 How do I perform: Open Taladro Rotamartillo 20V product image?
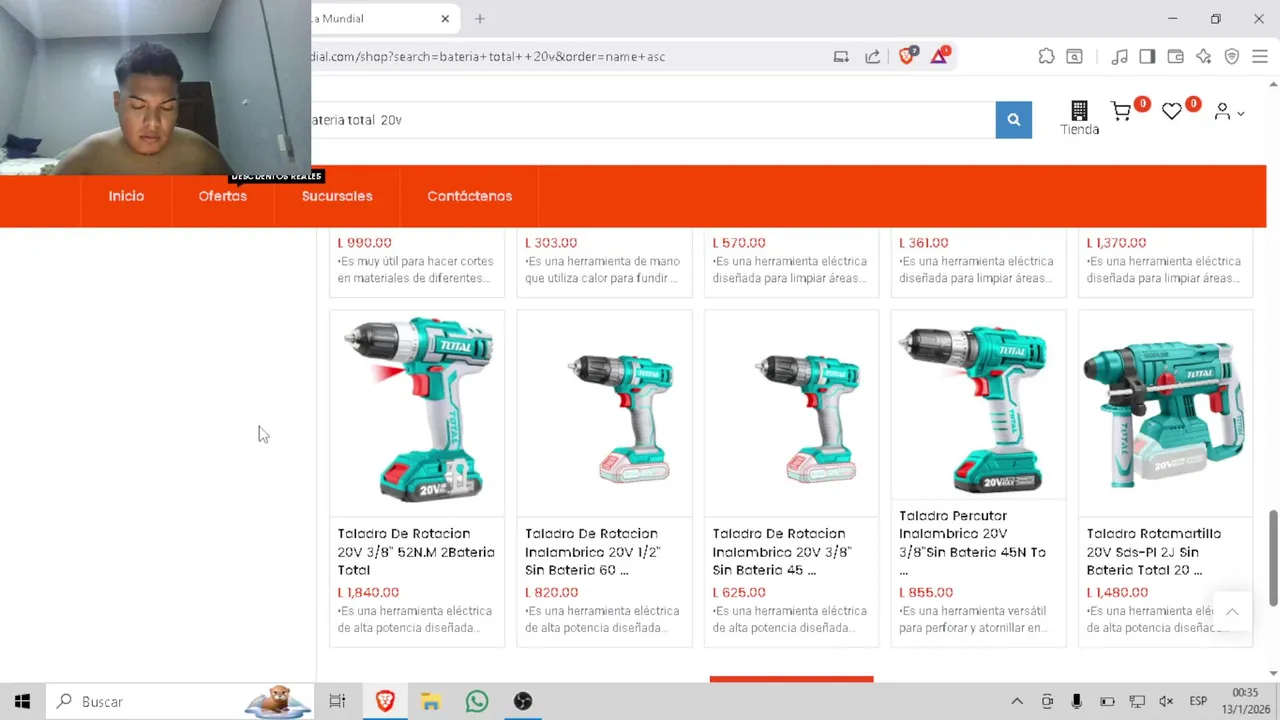(x=1165, y=411)
